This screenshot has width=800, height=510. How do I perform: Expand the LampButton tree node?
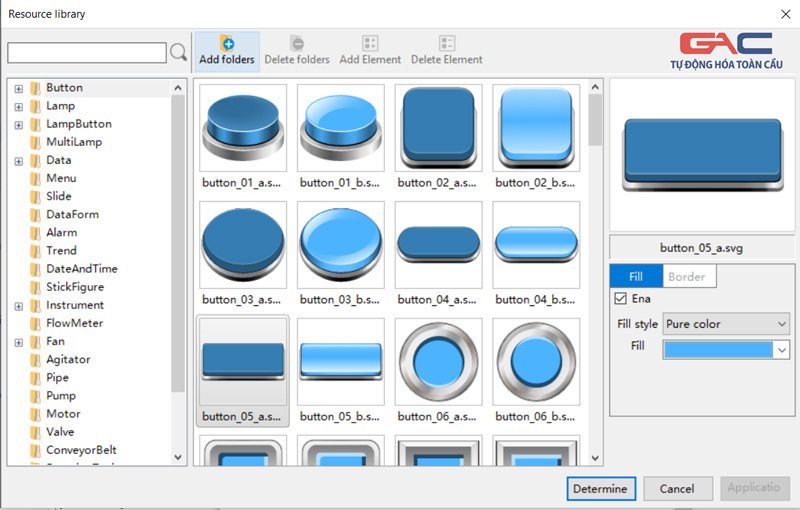click(x=18, y=125)
